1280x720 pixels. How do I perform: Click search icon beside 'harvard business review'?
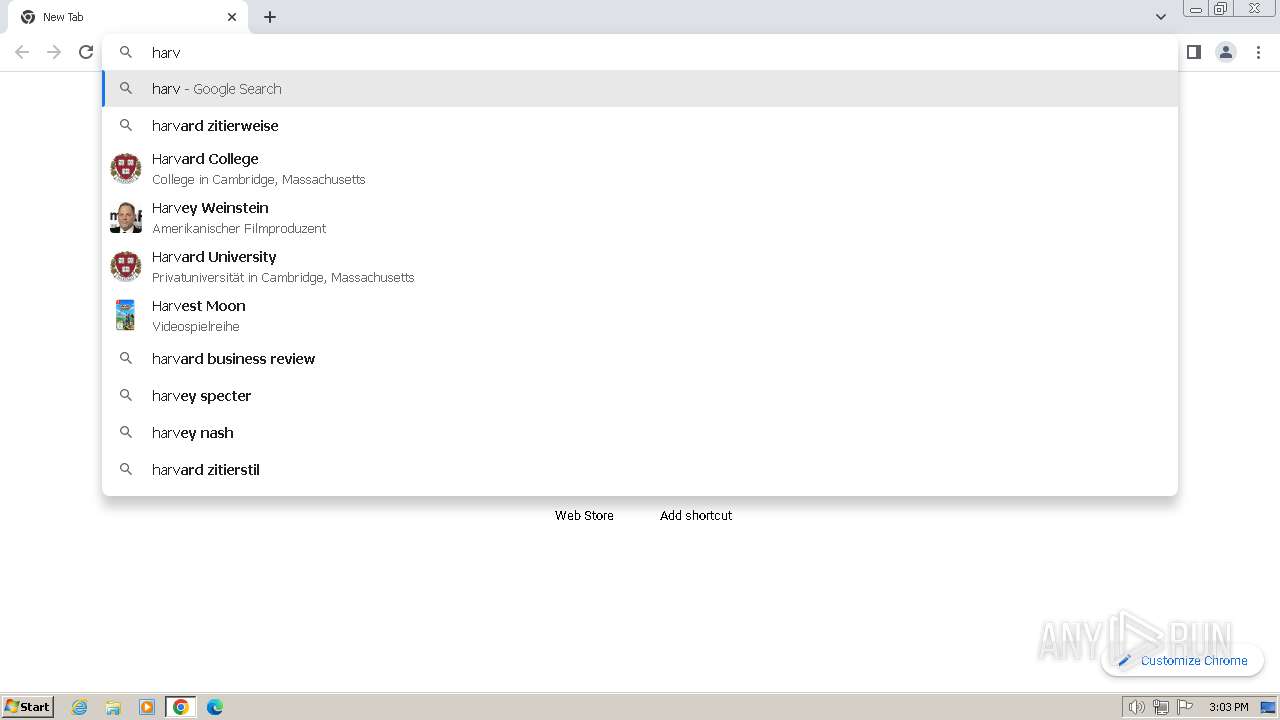coord(126,358)
